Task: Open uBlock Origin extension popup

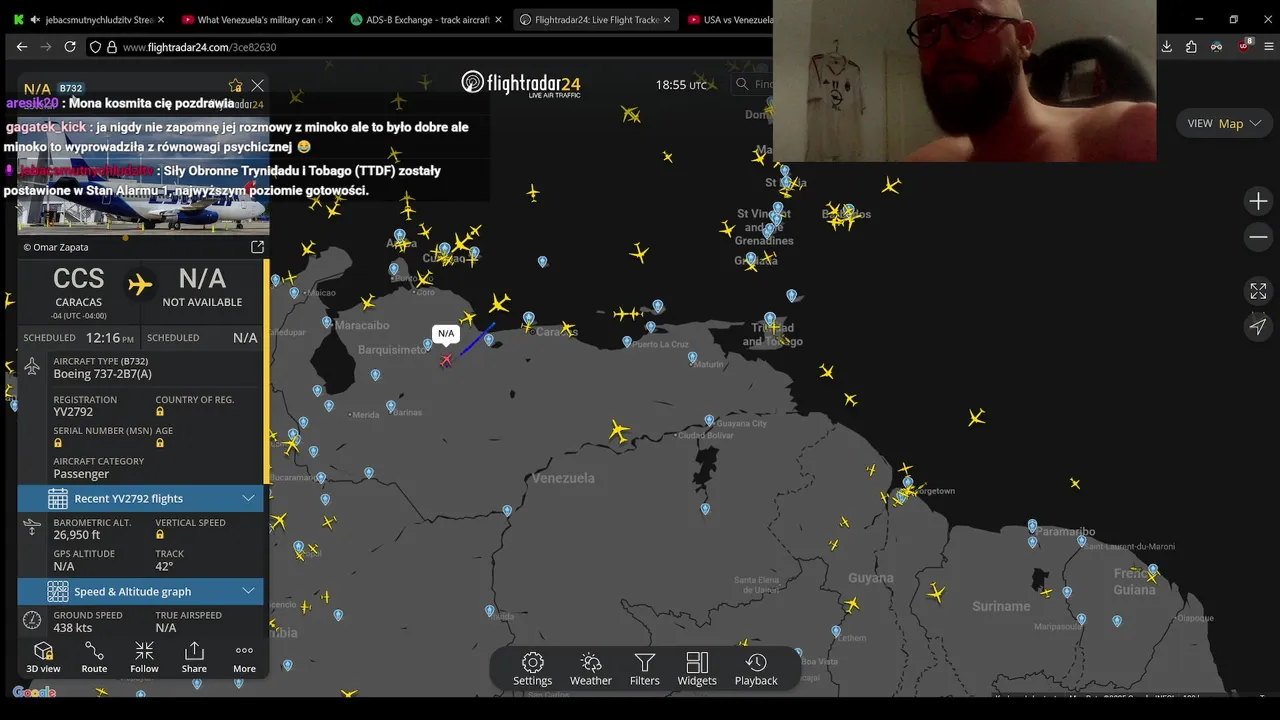Action: click(1244, 46)
